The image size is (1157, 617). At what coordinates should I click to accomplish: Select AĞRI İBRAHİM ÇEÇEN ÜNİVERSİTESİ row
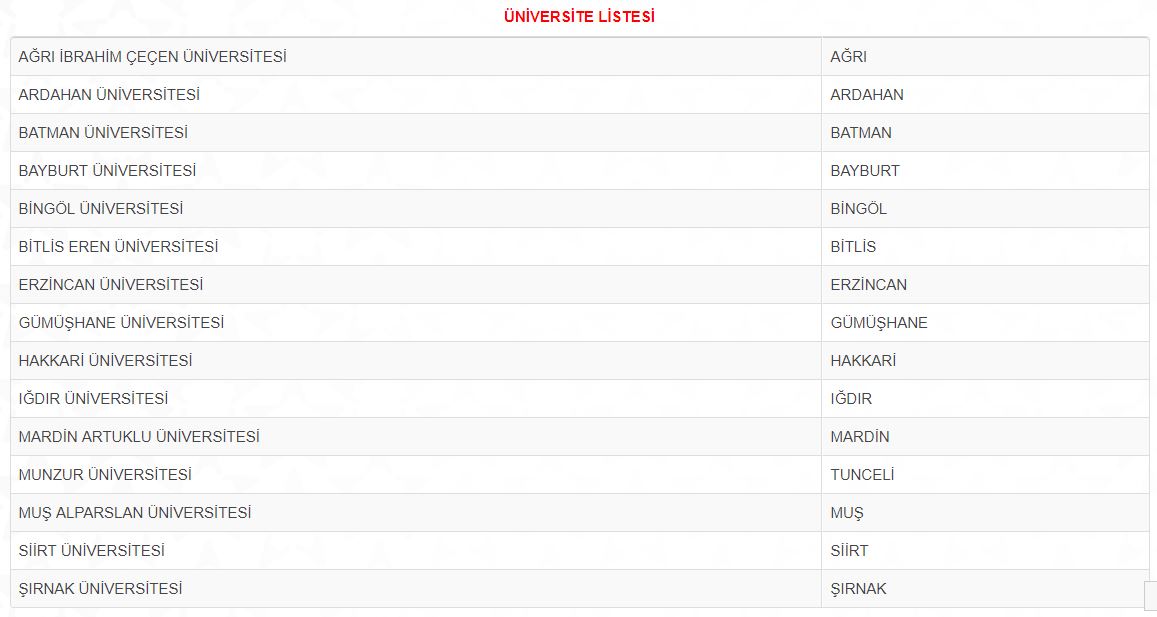coord(580,57)
